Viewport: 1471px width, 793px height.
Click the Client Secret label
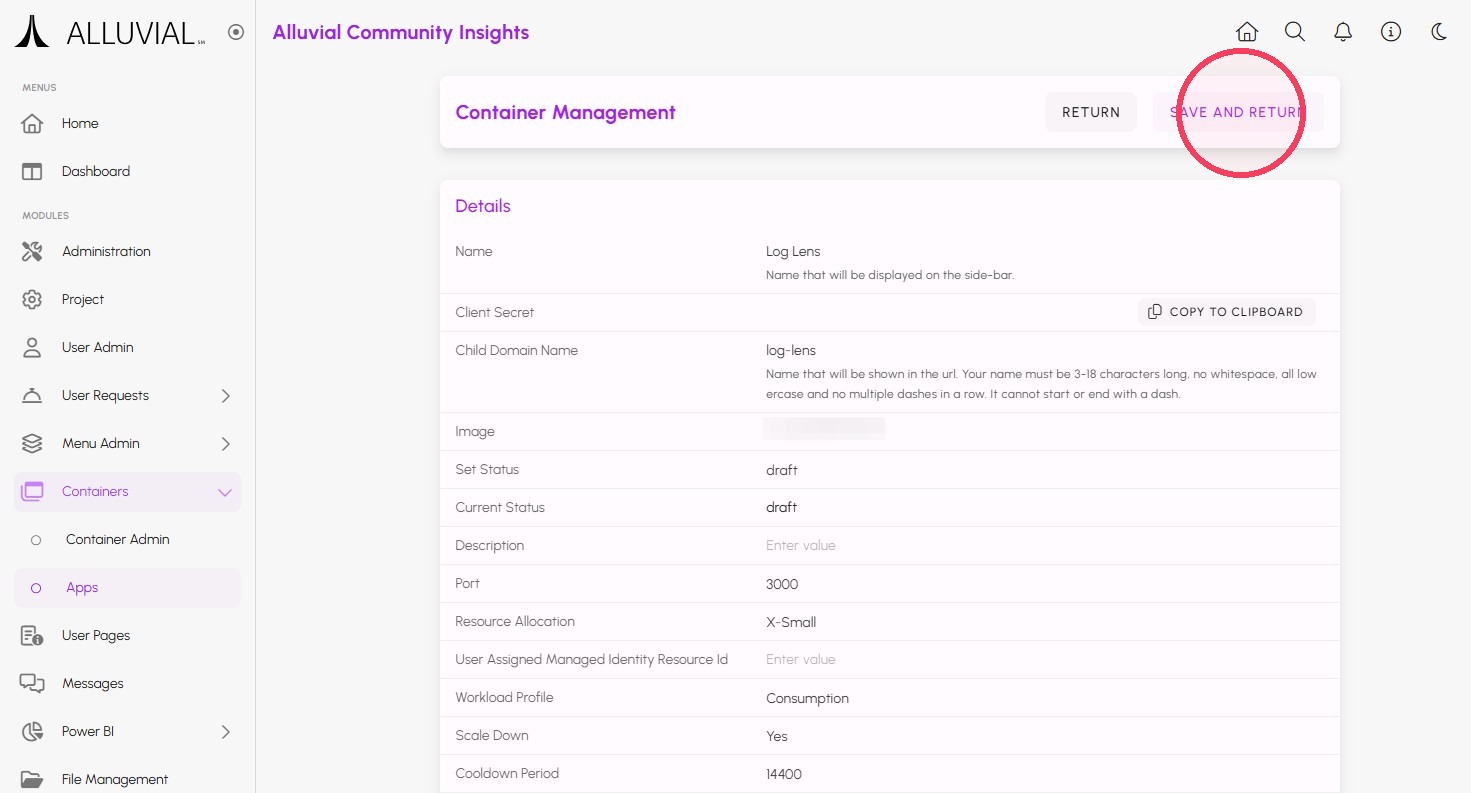click(x=495, y=312)
